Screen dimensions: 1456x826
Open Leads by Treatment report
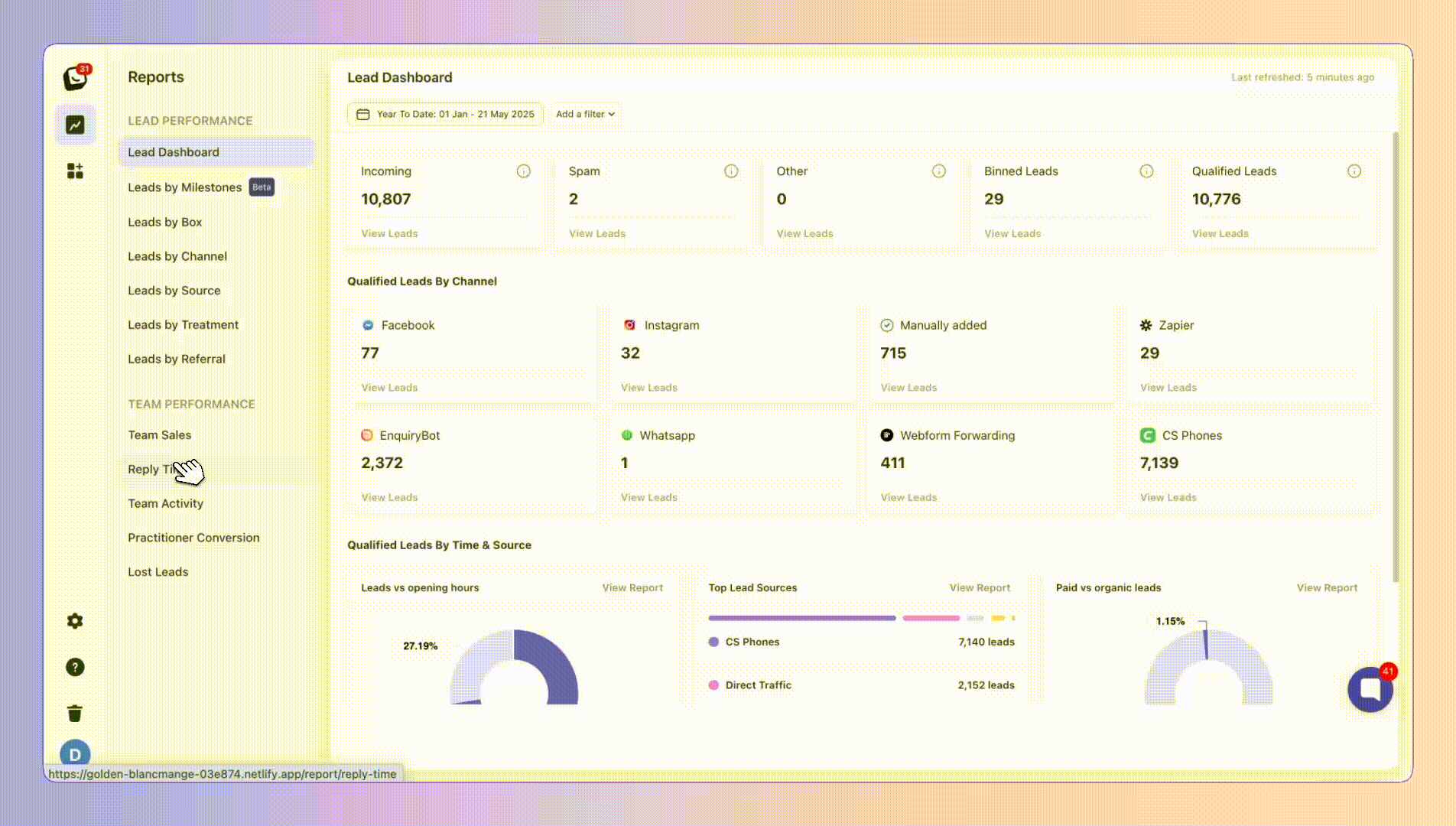tap(183, 325)
